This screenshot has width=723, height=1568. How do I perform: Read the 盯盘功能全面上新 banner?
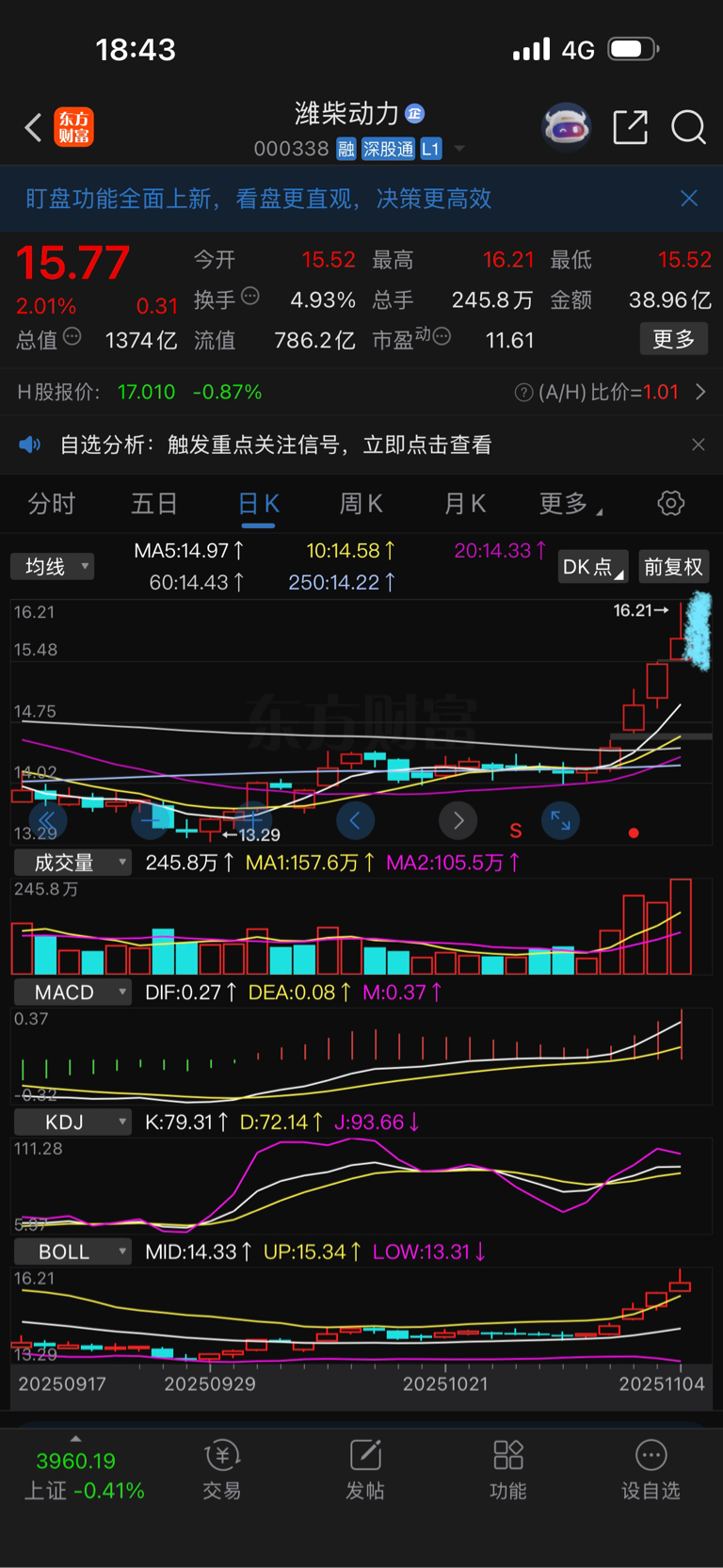tap(259, 199)
